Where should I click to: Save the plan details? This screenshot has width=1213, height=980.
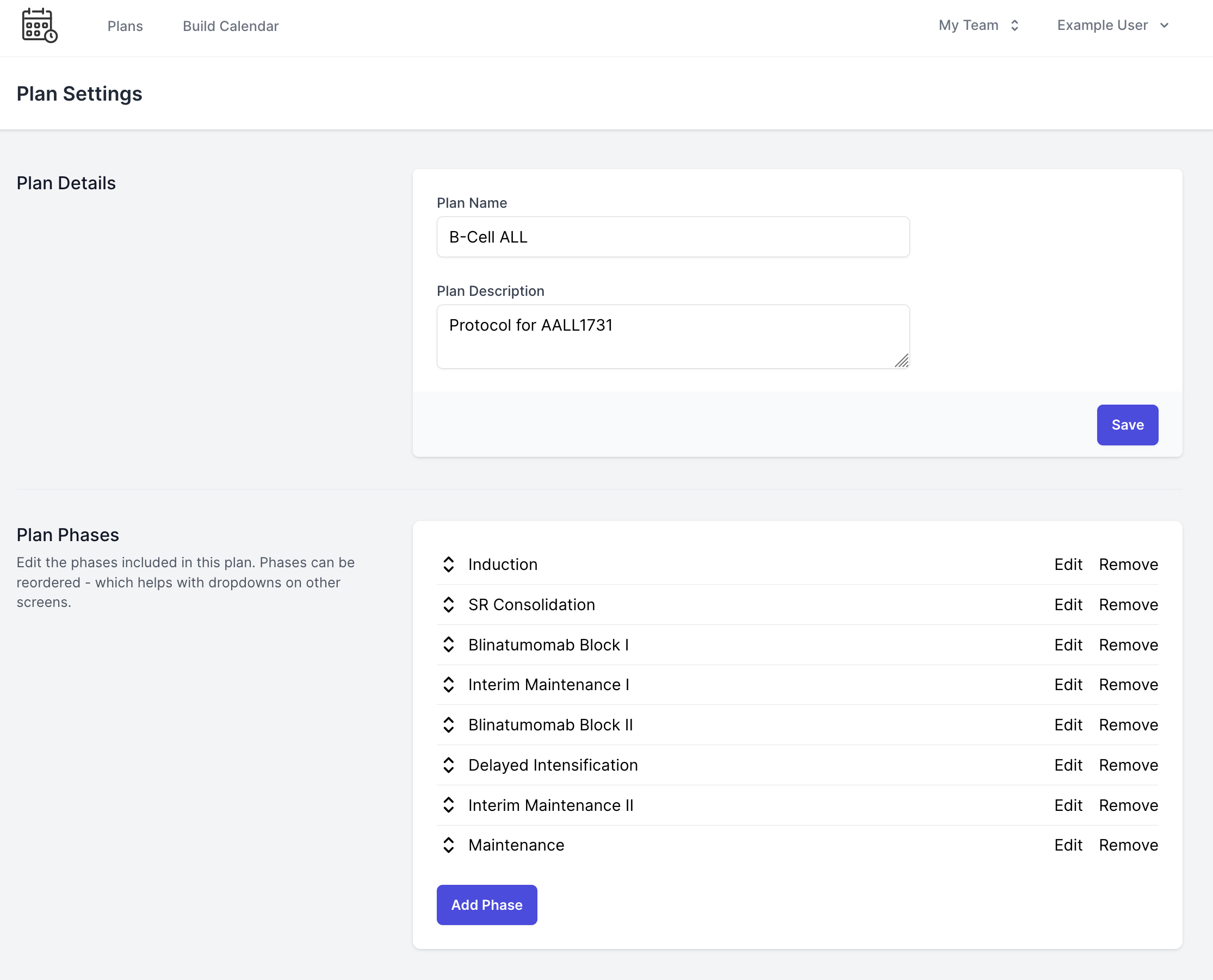pos(1127,424)
